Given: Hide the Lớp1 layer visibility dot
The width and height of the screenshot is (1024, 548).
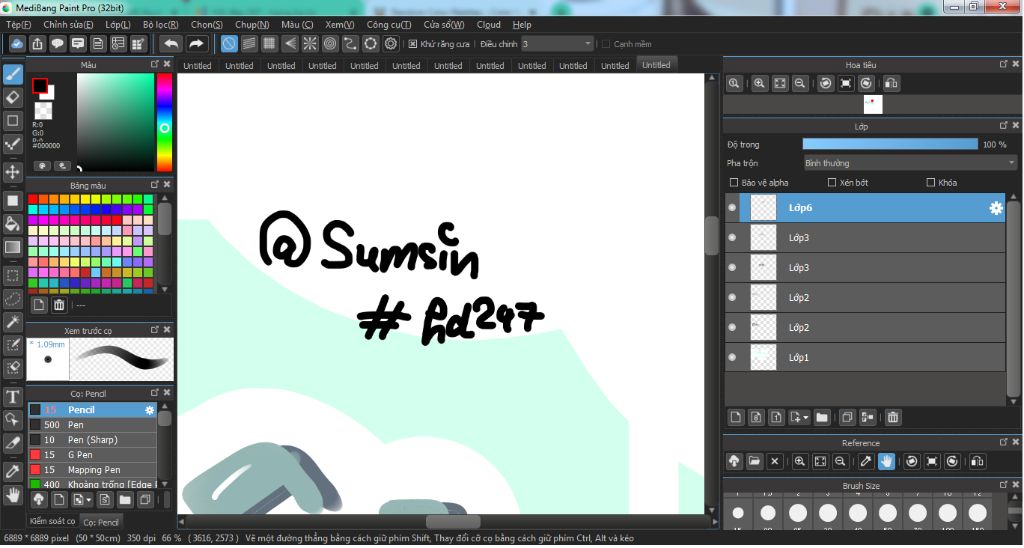Looking at the screenshot, I should pos(732,357).
